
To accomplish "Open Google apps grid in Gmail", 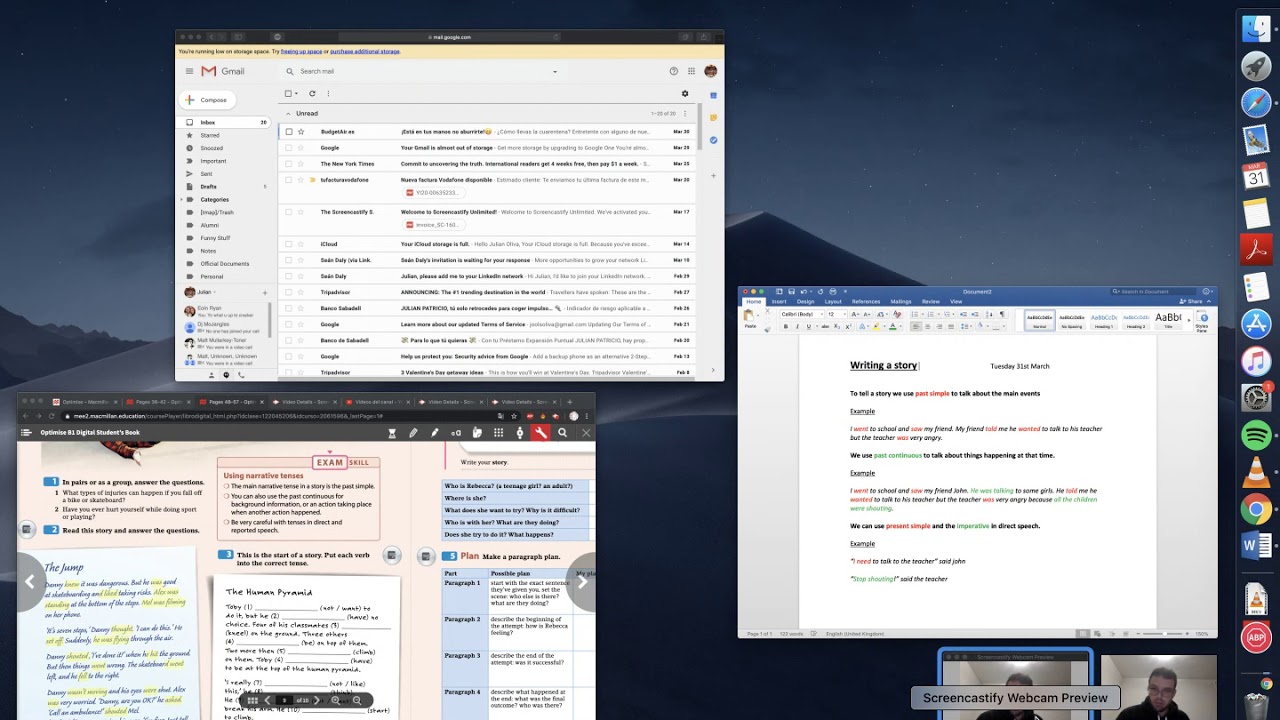I will tap(691, 71).
